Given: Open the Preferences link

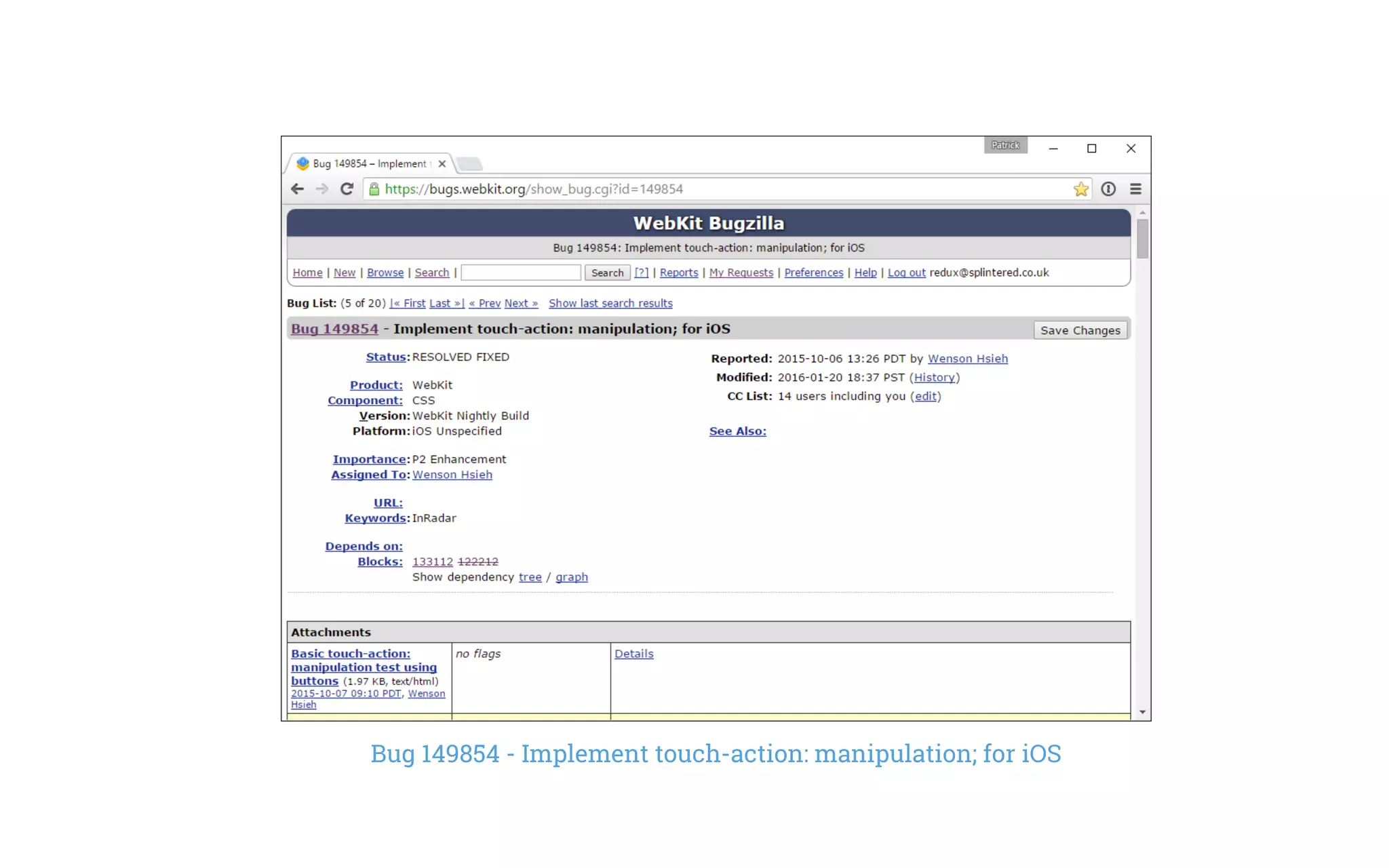Looking at the screenshot, I should coord(814,273).
